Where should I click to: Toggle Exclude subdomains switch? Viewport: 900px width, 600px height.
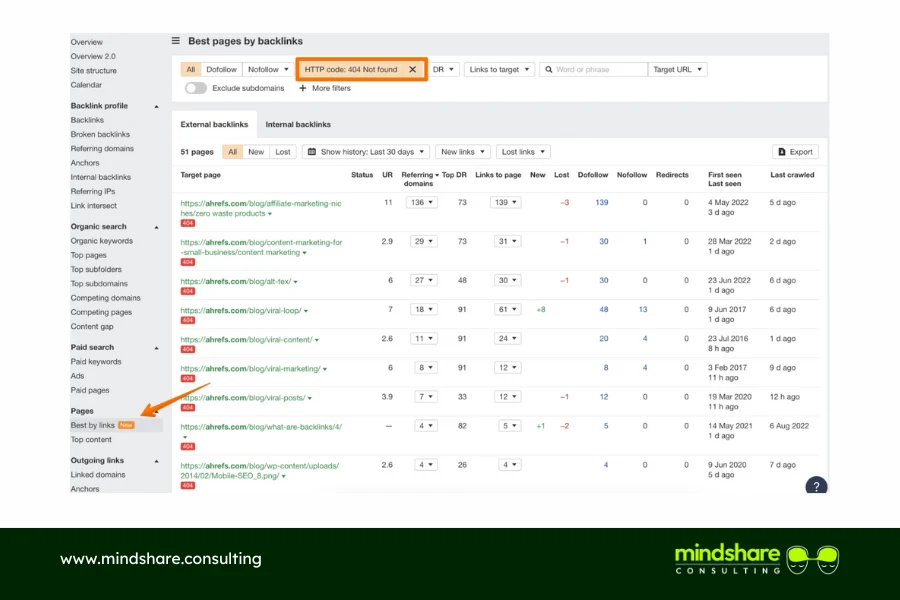click(x=195, y=88)
